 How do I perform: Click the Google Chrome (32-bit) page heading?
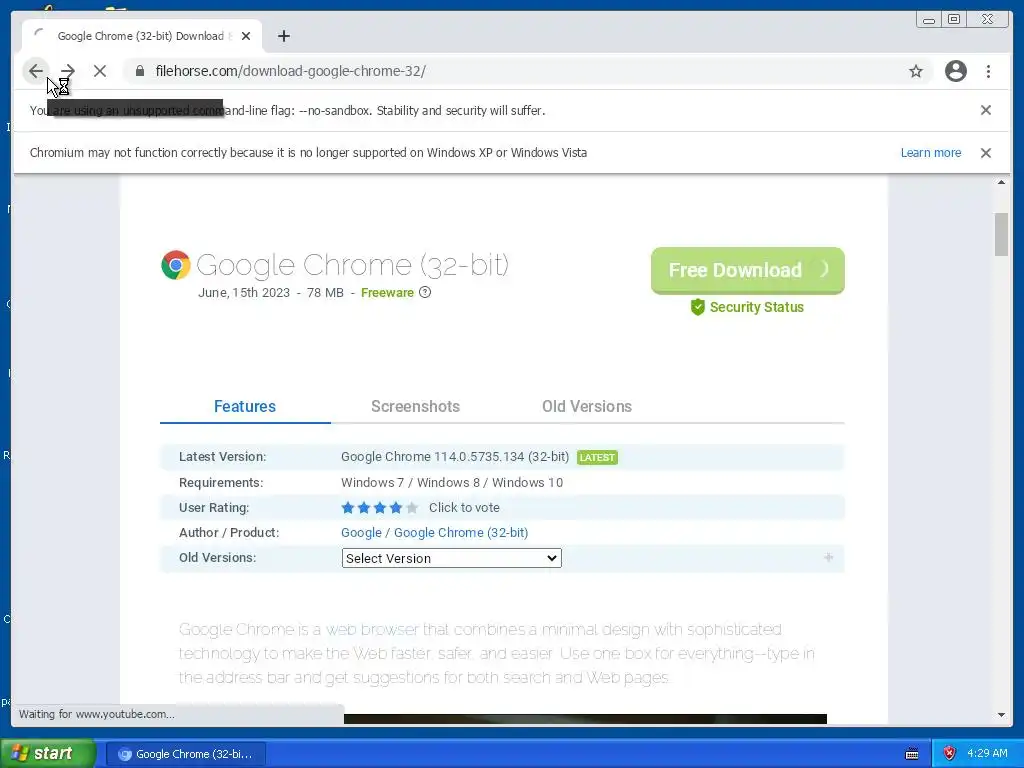[x=352, y=265]
